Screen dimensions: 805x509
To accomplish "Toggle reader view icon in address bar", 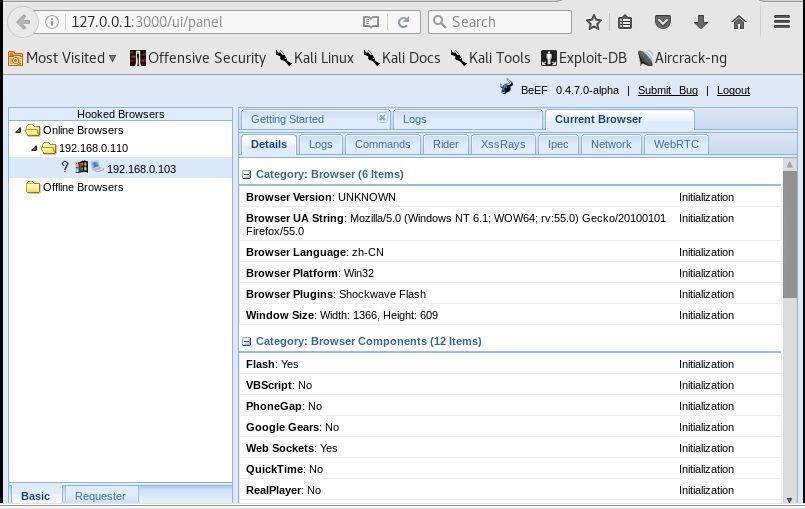I will 371,22.
